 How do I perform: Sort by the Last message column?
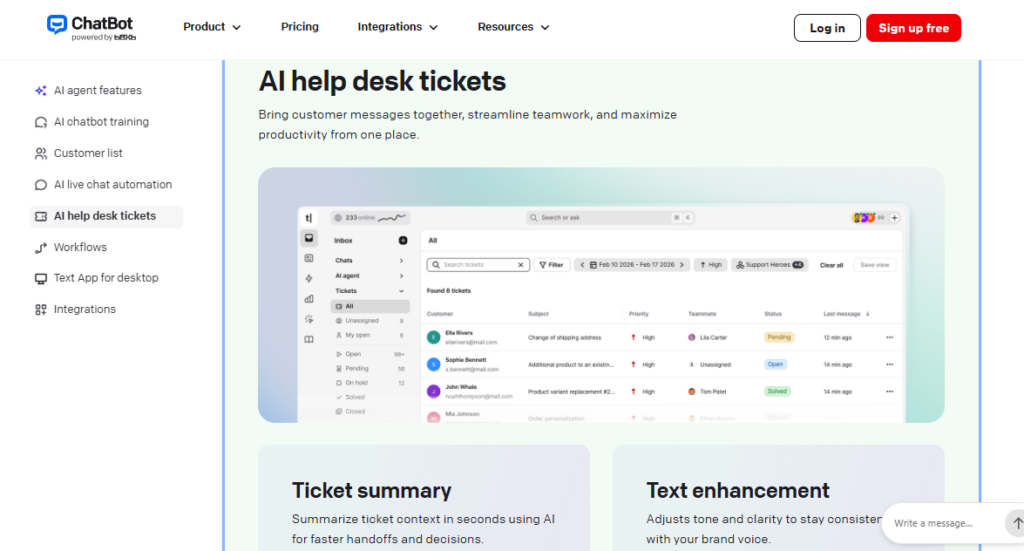click(x=846, y=314)
